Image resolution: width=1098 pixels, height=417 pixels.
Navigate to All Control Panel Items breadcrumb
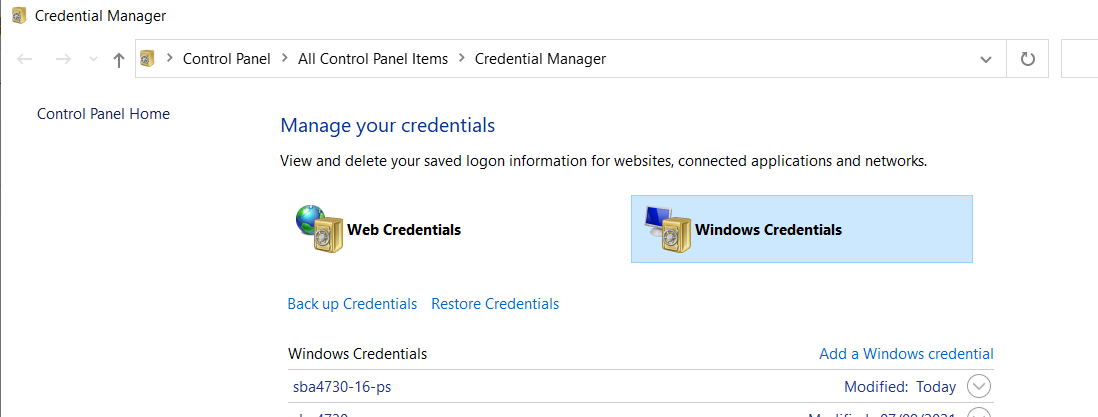pyautogui.click(x=373, y=59)
